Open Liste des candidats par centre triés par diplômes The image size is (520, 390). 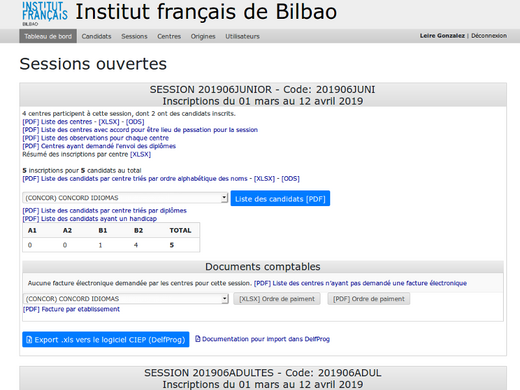(104, 211)
